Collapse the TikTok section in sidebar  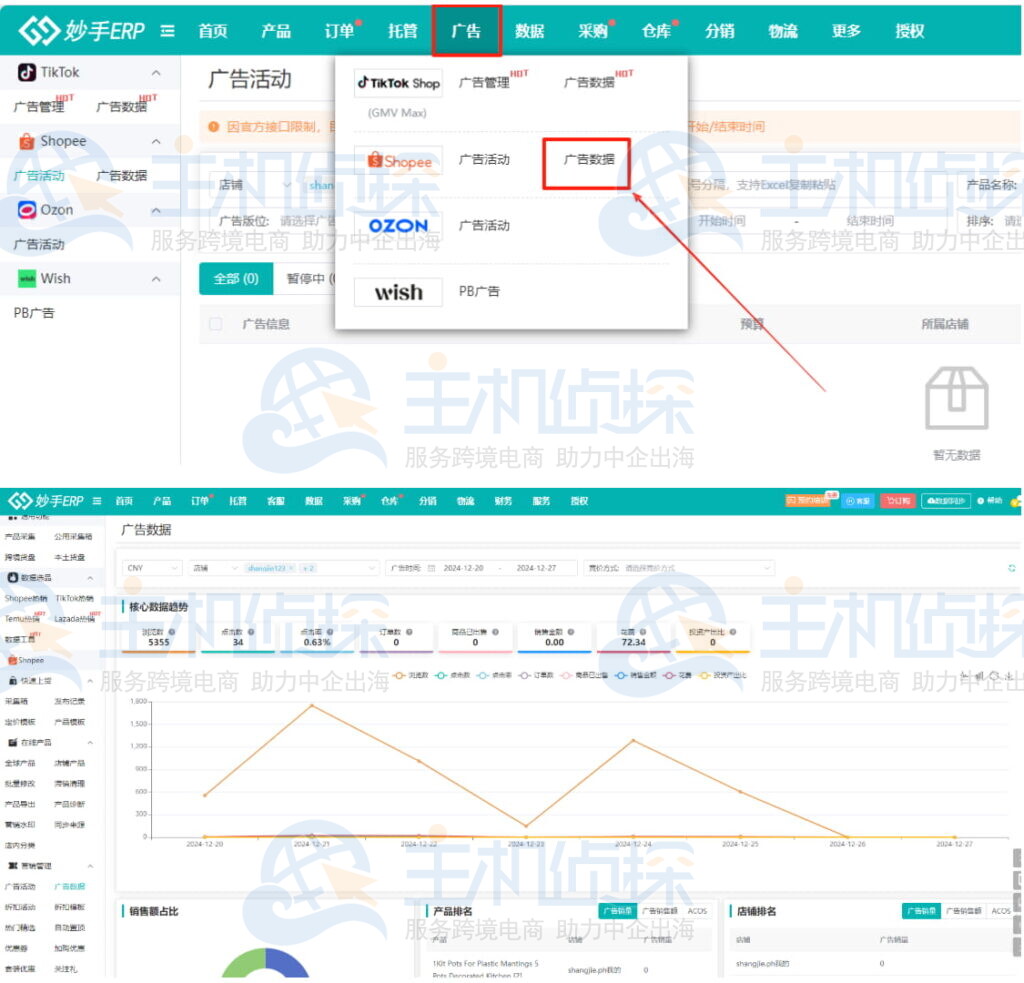click(156, 73)
